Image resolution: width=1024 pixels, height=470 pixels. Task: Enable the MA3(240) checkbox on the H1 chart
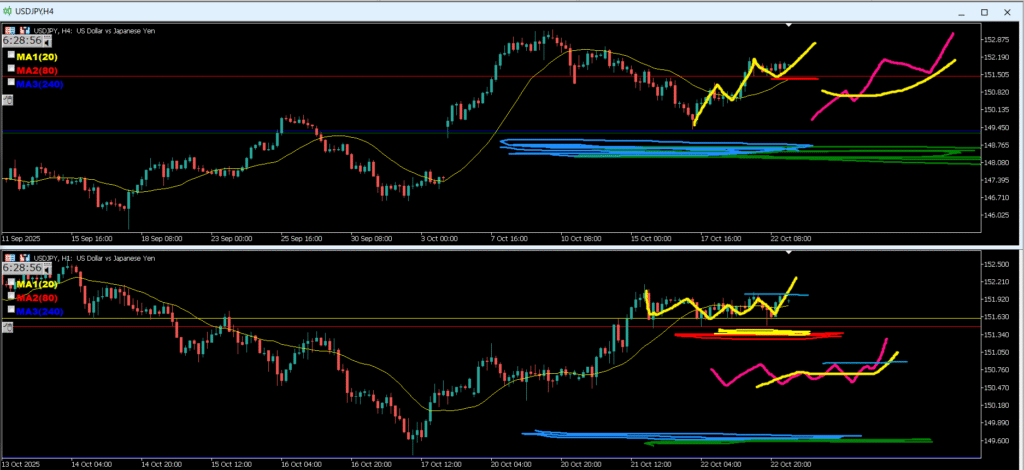pyautogui.click(x=10, y=310)
